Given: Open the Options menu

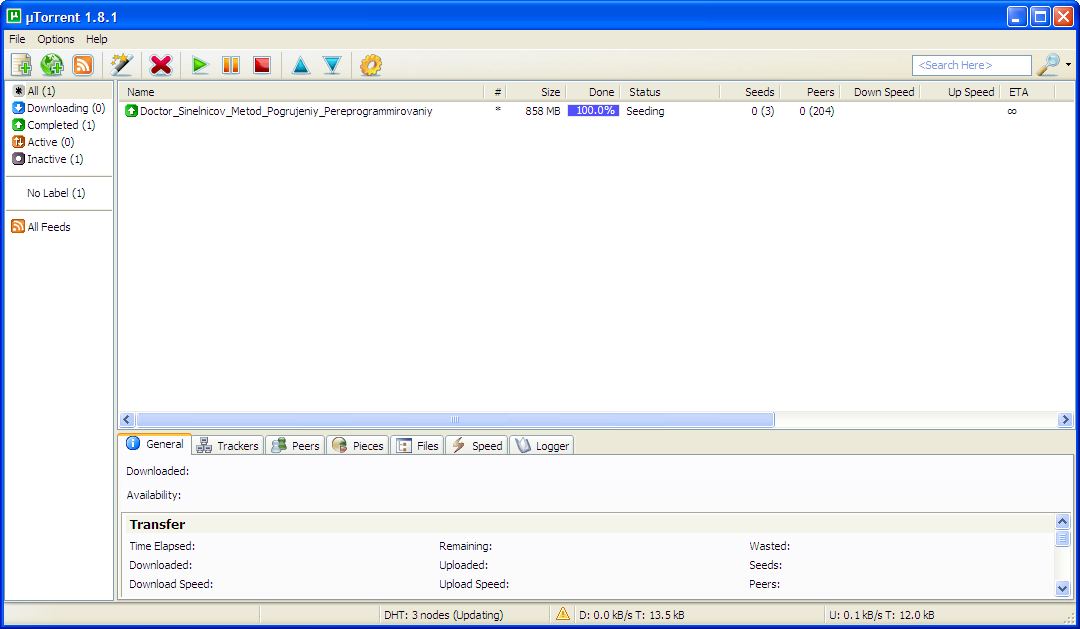Looking at the screenshot, I should coord(56,39).
